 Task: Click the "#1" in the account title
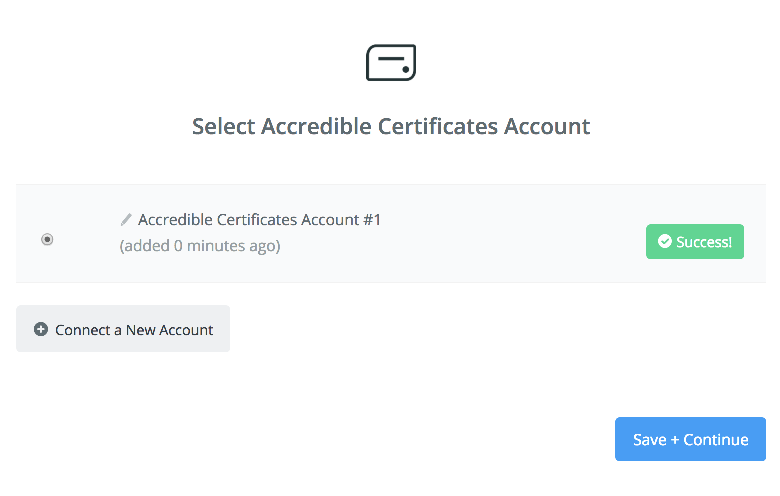pos(372,219)
